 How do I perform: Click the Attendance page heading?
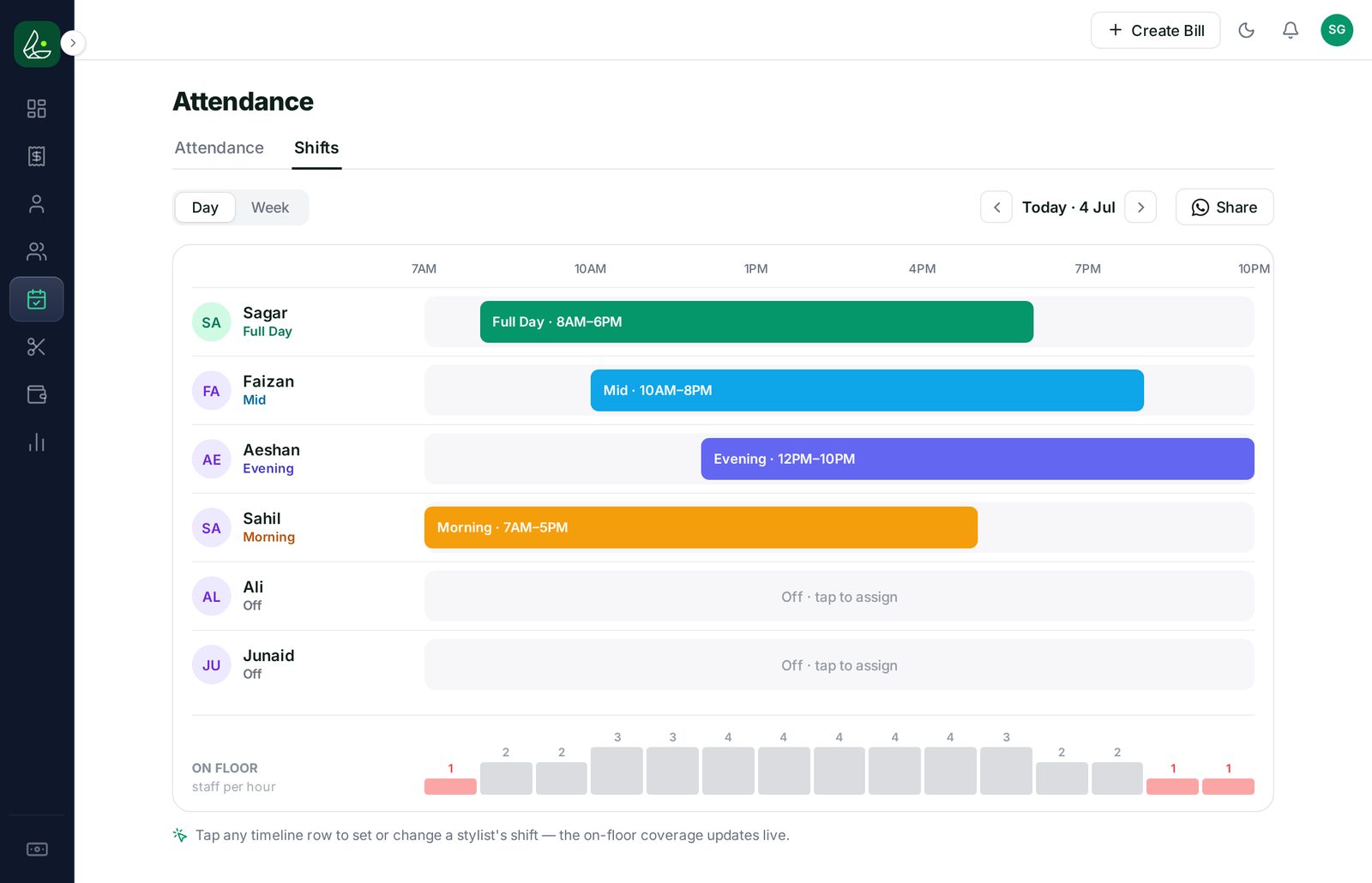244,101
